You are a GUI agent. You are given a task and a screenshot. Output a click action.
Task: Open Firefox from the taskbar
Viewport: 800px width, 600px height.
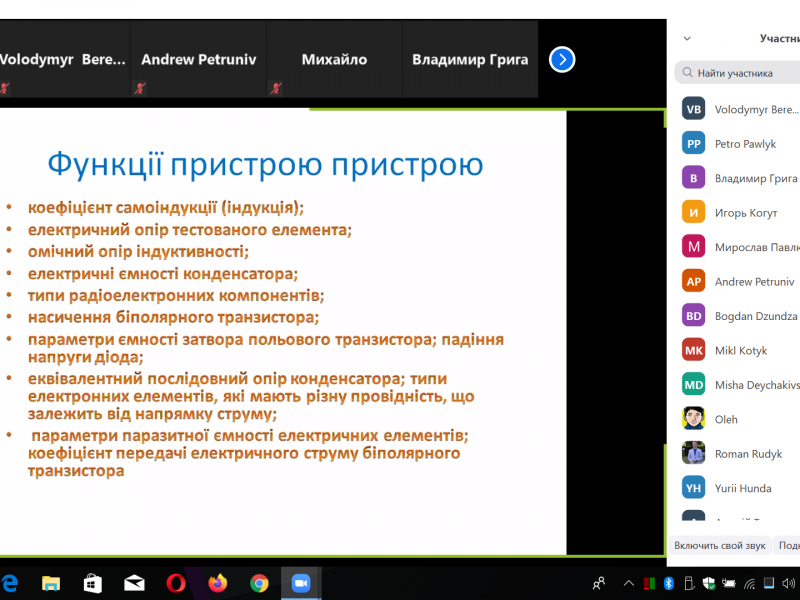pos(218,583)
